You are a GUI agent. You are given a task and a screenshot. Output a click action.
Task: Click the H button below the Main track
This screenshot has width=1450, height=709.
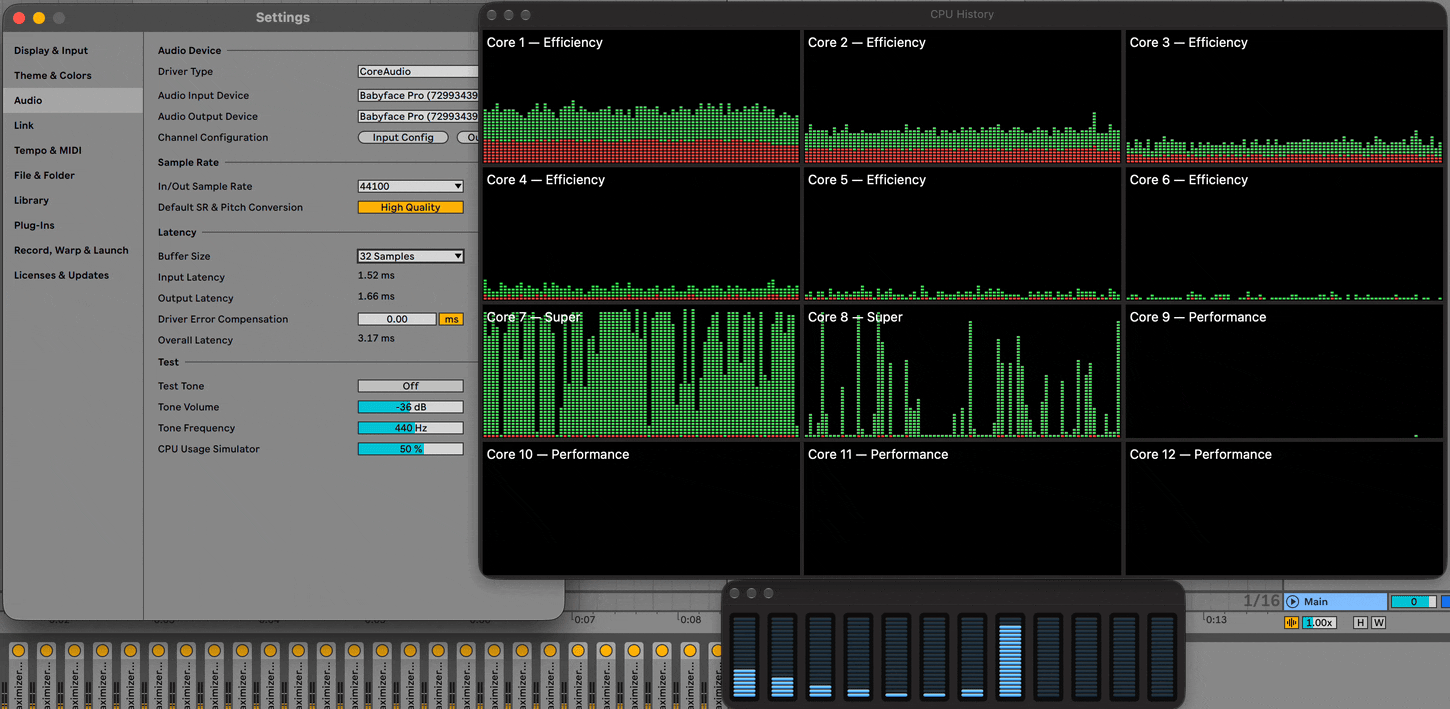(1360, 622)
